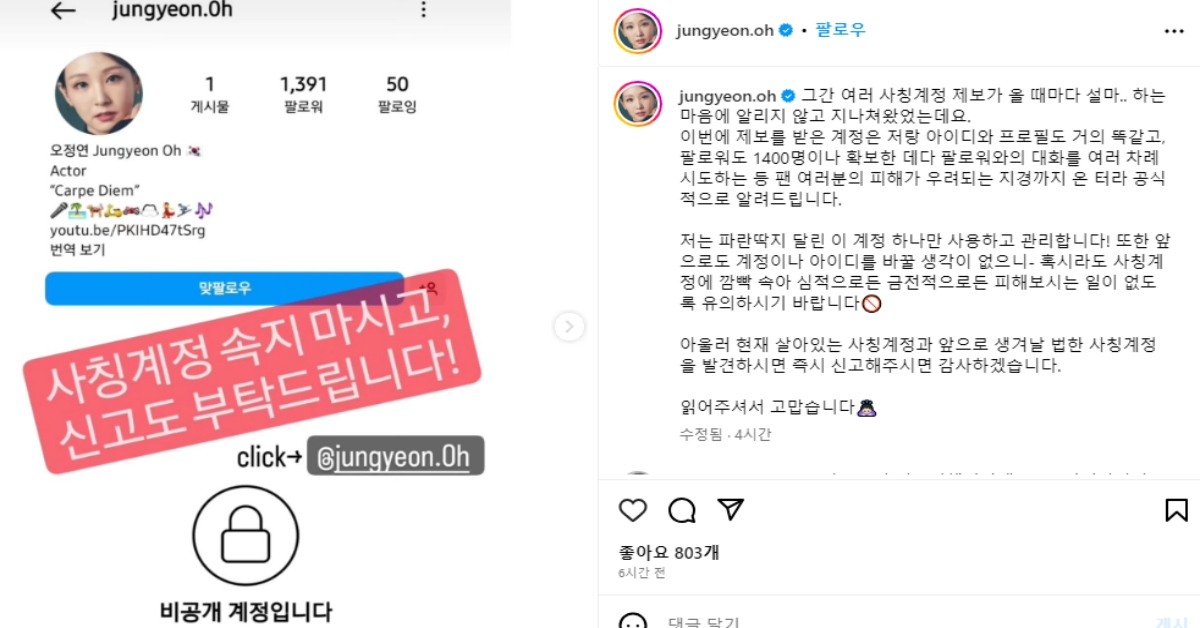Click the jungyeon.oh username in the caption
This screenshot has height=628, width=1200.
[727, 95]
